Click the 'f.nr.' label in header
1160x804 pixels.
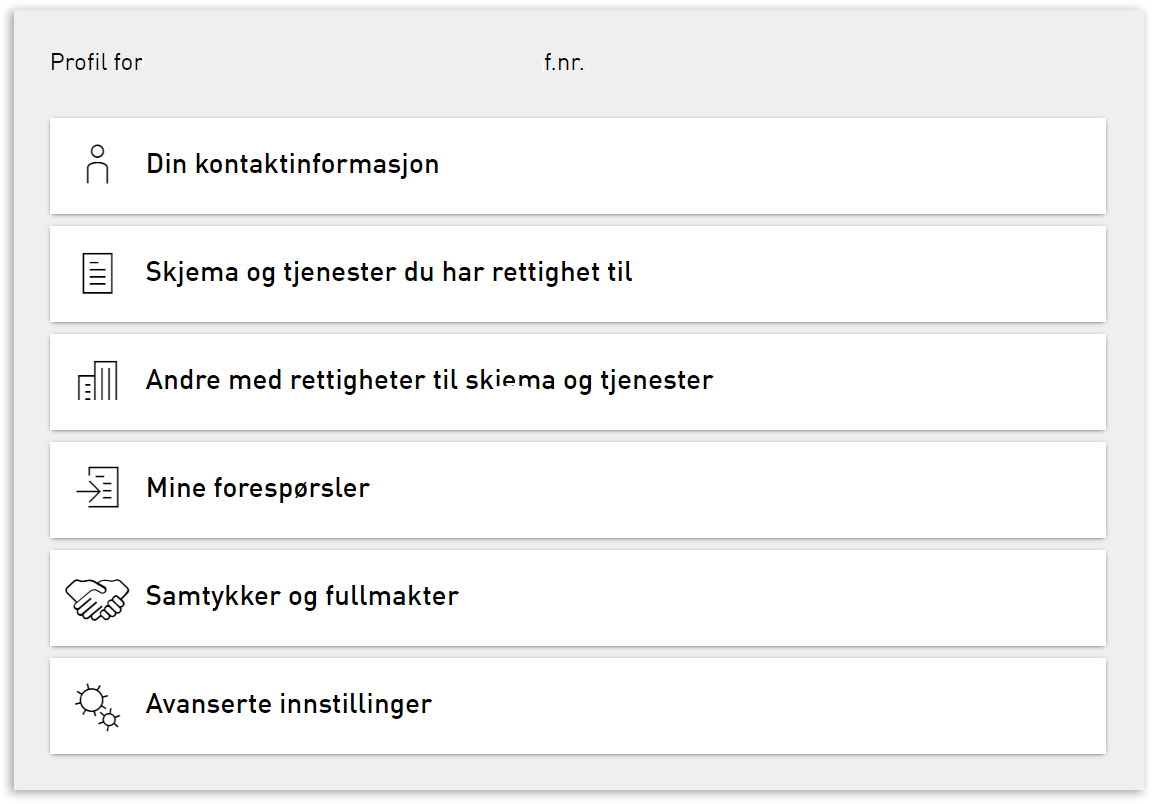564,64
